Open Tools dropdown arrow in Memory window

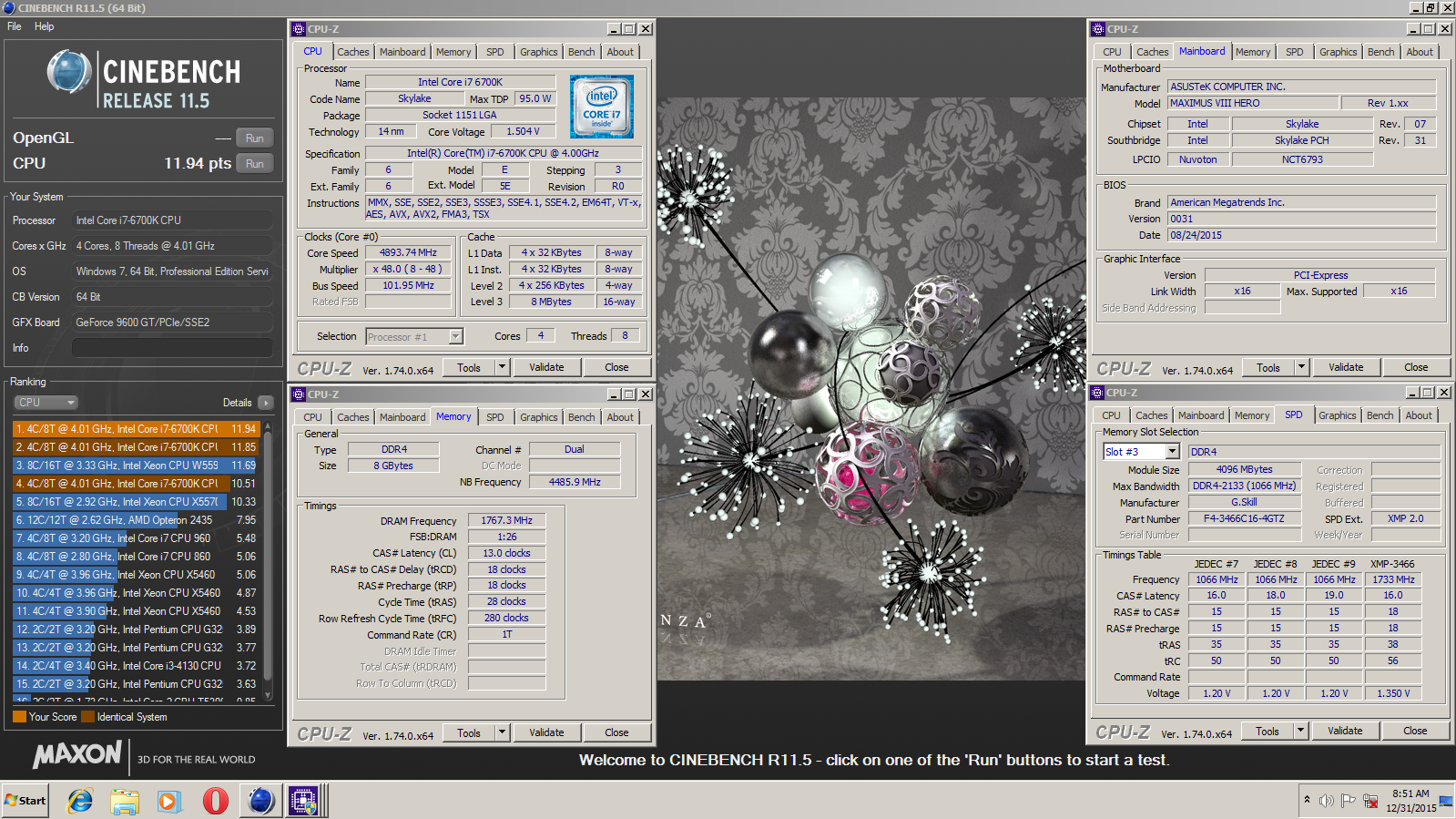point(502,732)
